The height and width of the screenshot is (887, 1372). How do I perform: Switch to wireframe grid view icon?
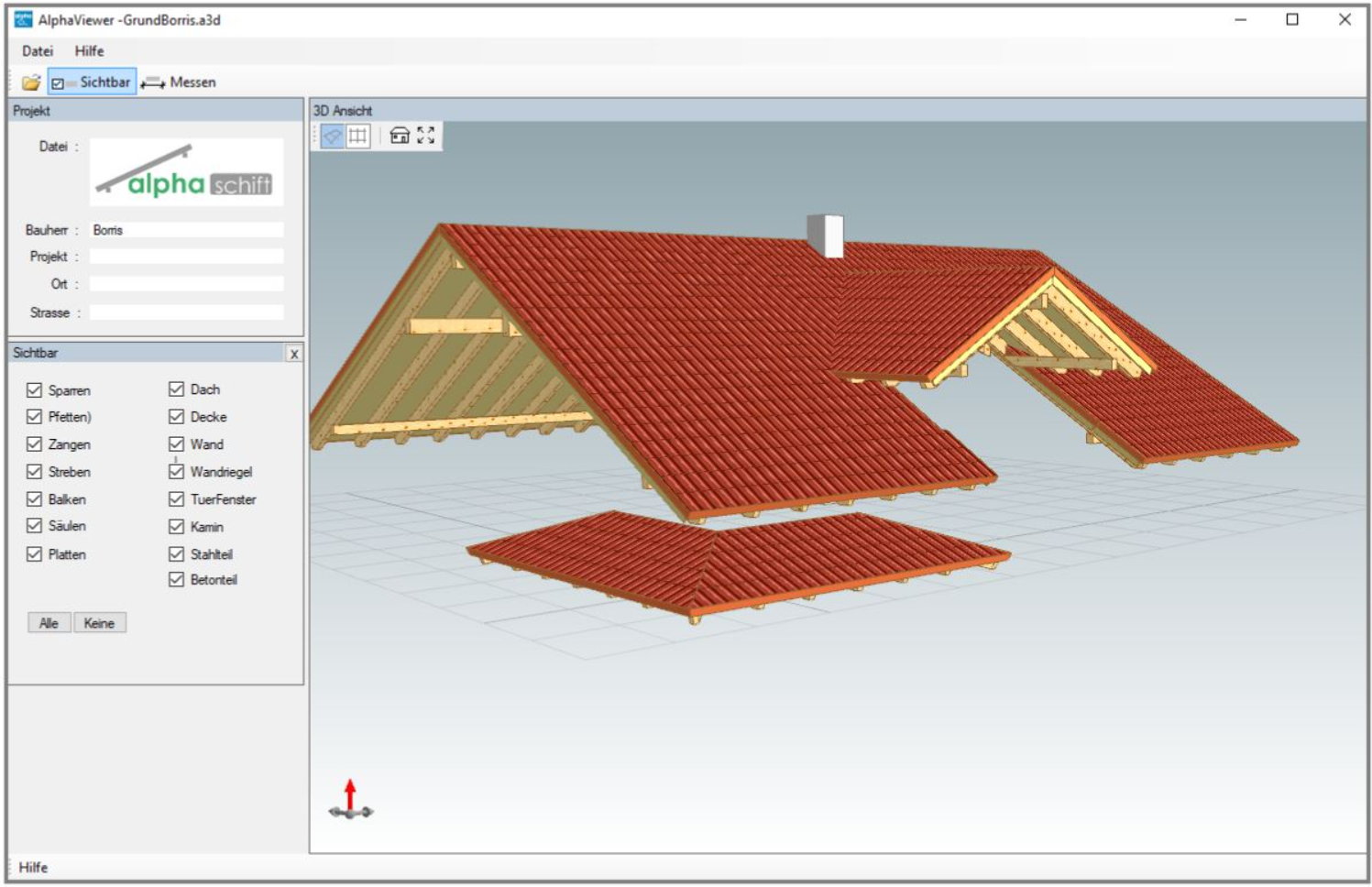coord(357,137)
